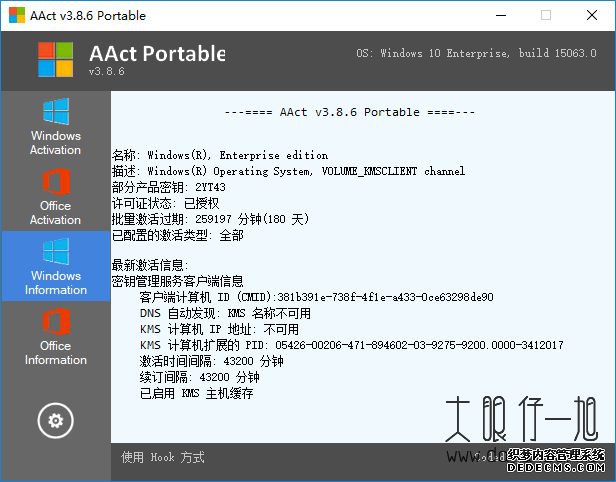Click the '最新激活信息' line
Screen dimensions: 616x482
click(150, 265)
